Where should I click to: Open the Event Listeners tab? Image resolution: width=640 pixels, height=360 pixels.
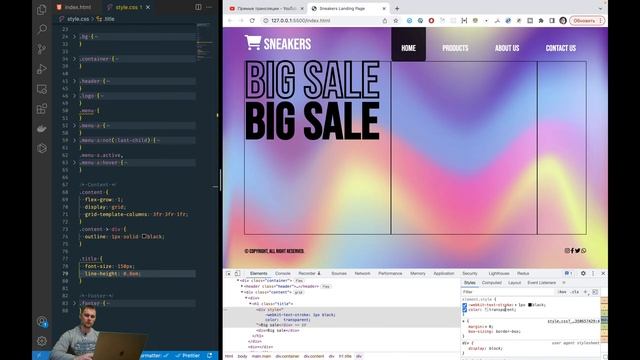point(542,282)
